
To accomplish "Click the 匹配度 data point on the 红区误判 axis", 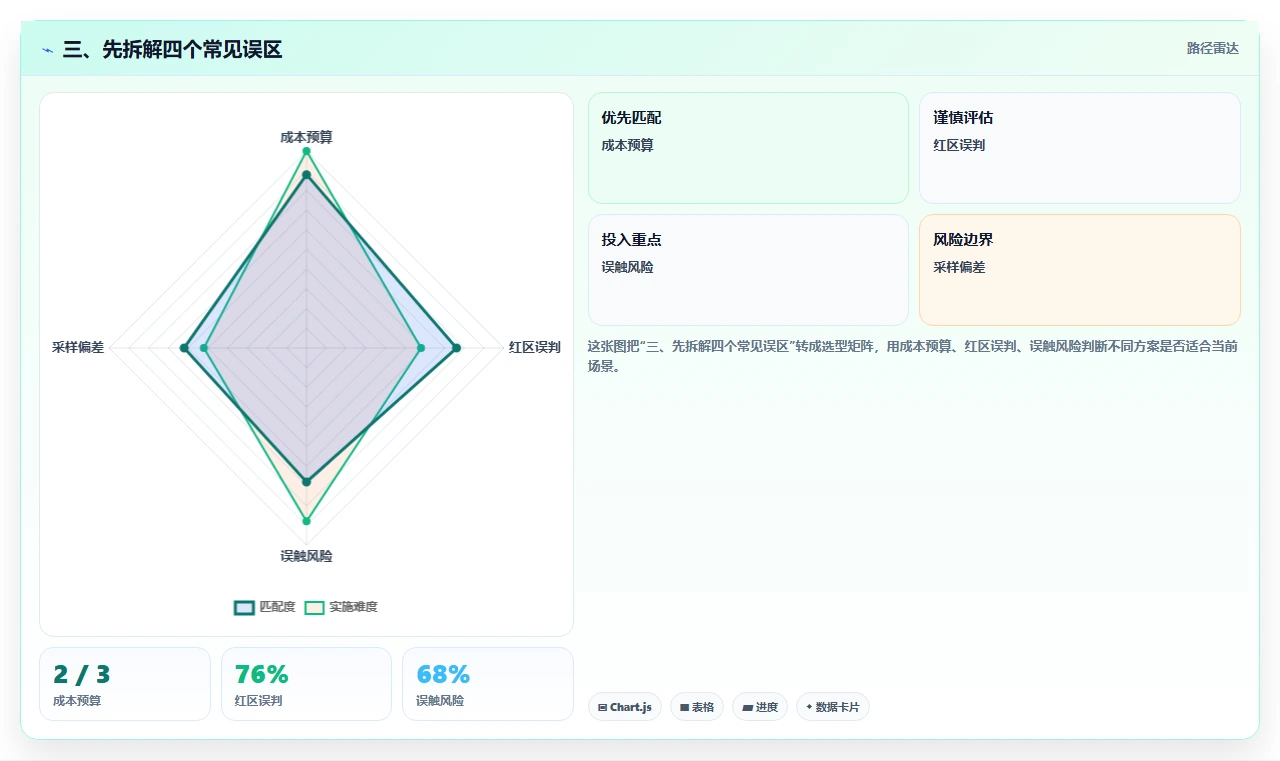I will (457, 348).
